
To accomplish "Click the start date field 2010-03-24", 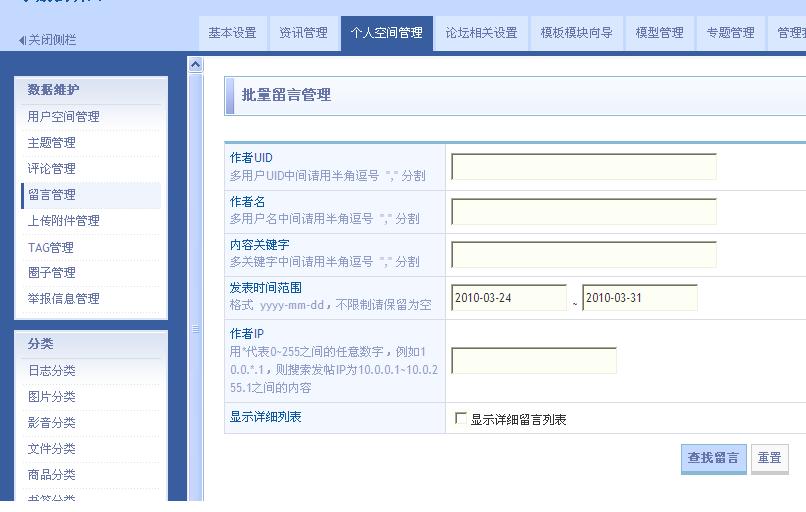I will 508,298.
